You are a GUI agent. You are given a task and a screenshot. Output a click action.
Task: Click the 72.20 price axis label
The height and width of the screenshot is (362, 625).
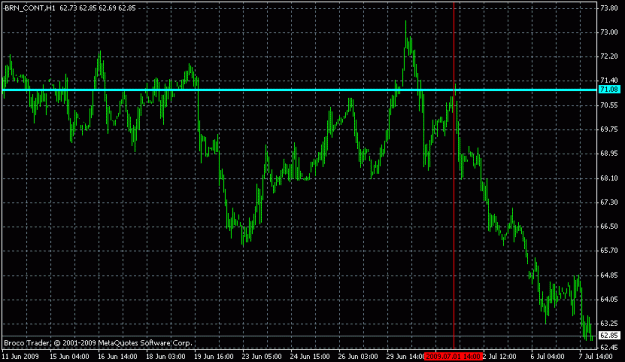click(609, 56)
